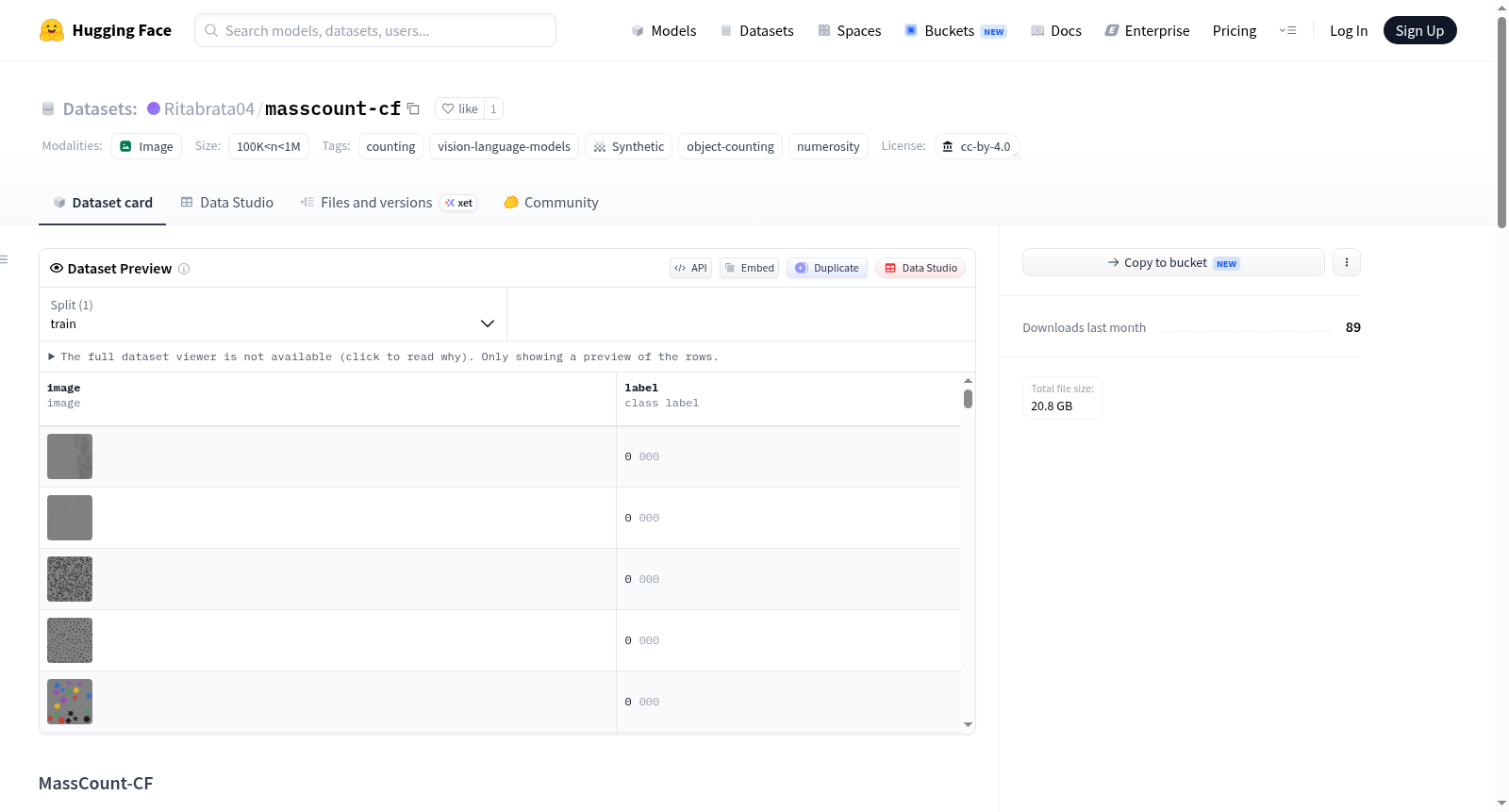
Task: Click the Synthetic tag
Action: 628,146
